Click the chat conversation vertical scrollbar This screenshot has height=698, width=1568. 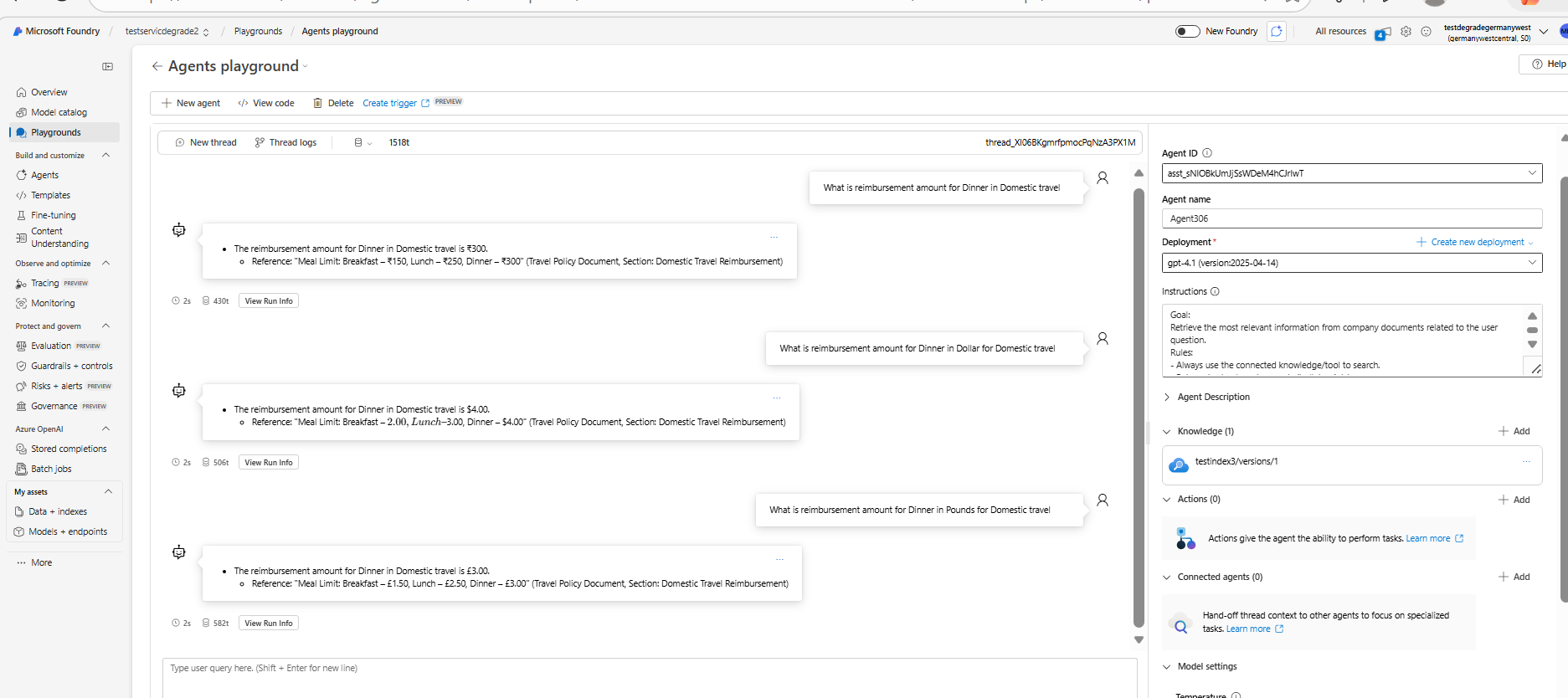click(1139, 408)
